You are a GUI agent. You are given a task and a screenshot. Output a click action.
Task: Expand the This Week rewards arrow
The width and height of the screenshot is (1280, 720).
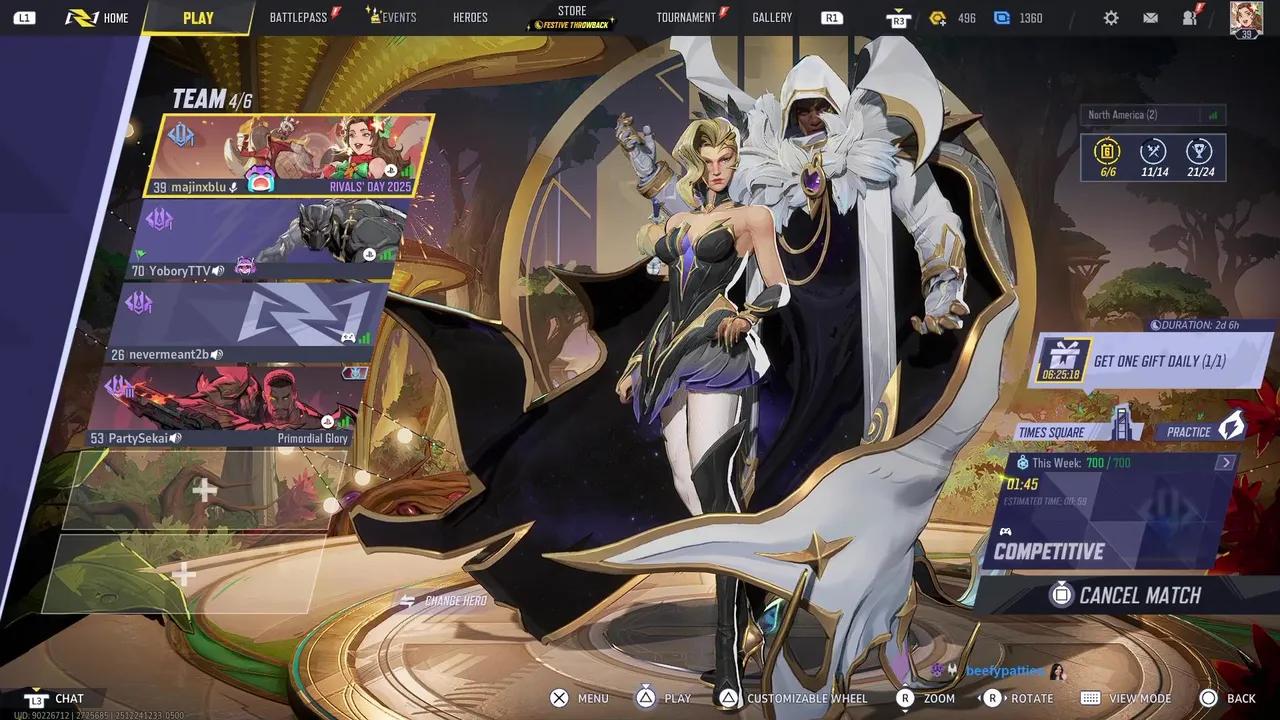coord(1225,463)
